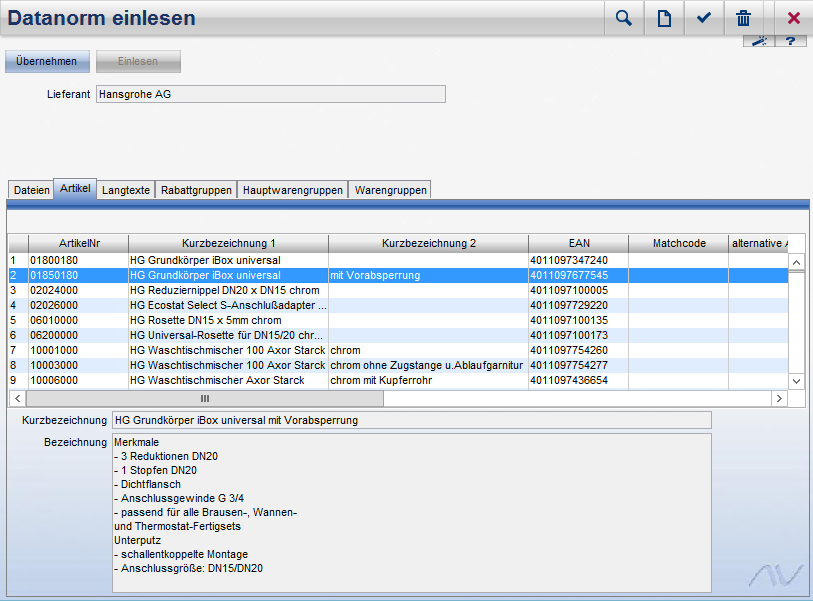Click the Kurzbezeichnung 2 column header
Screen dimensions: 813x601
click(429, 243)
